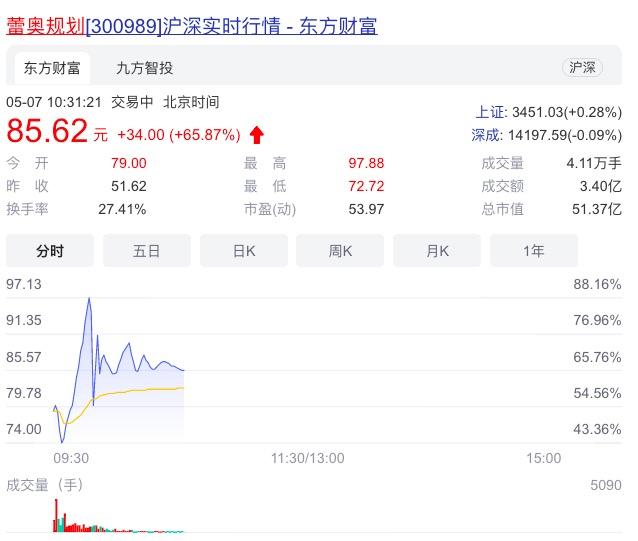The image size is (638, 541).
Task: Click the 成交量（手） volume chart label
Action: [x=45, y=485]
